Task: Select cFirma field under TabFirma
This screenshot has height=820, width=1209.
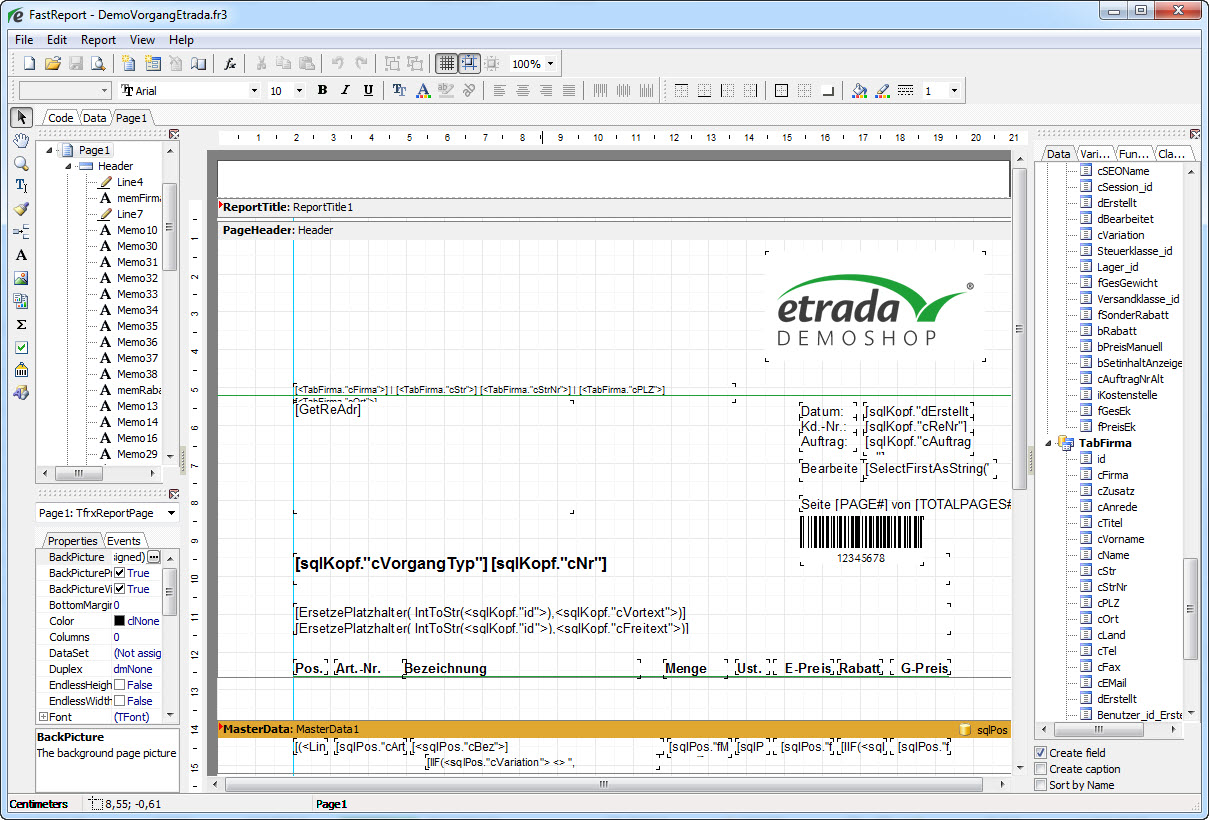Action: [x=1112, y=475]
